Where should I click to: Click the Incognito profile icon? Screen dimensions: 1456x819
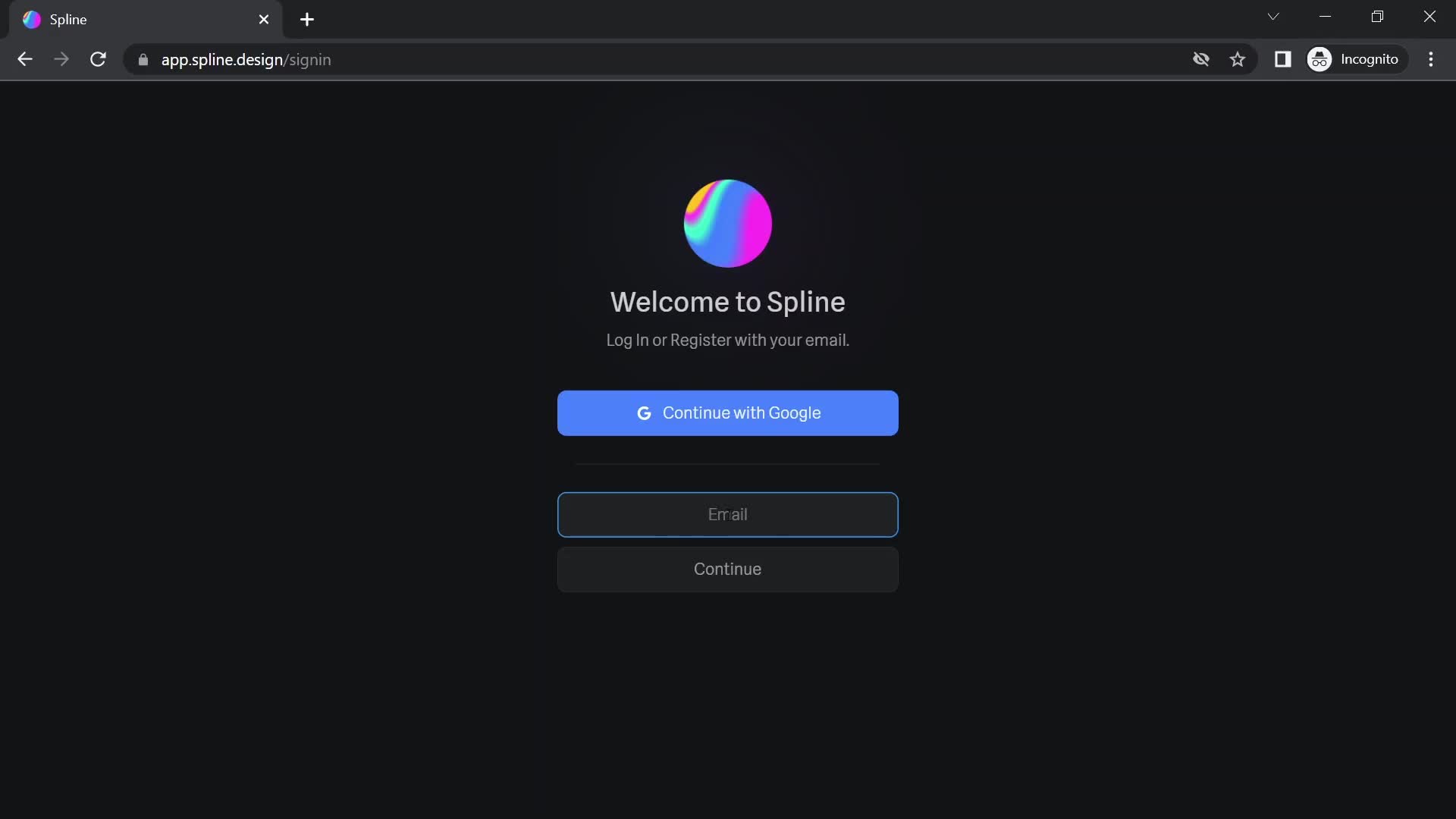pos(1320,59)
